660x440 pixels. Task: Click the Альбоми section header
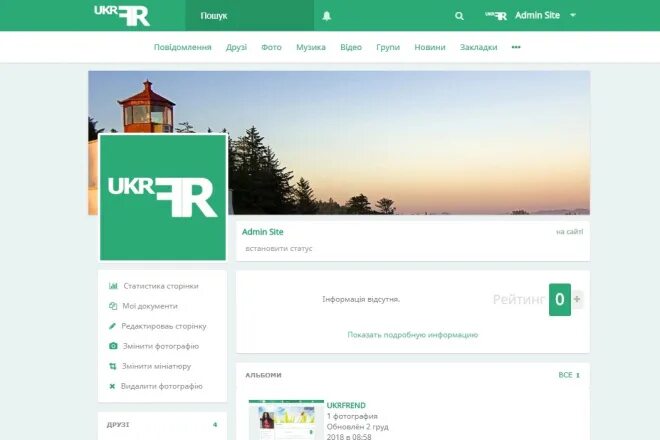coord(263,375)
